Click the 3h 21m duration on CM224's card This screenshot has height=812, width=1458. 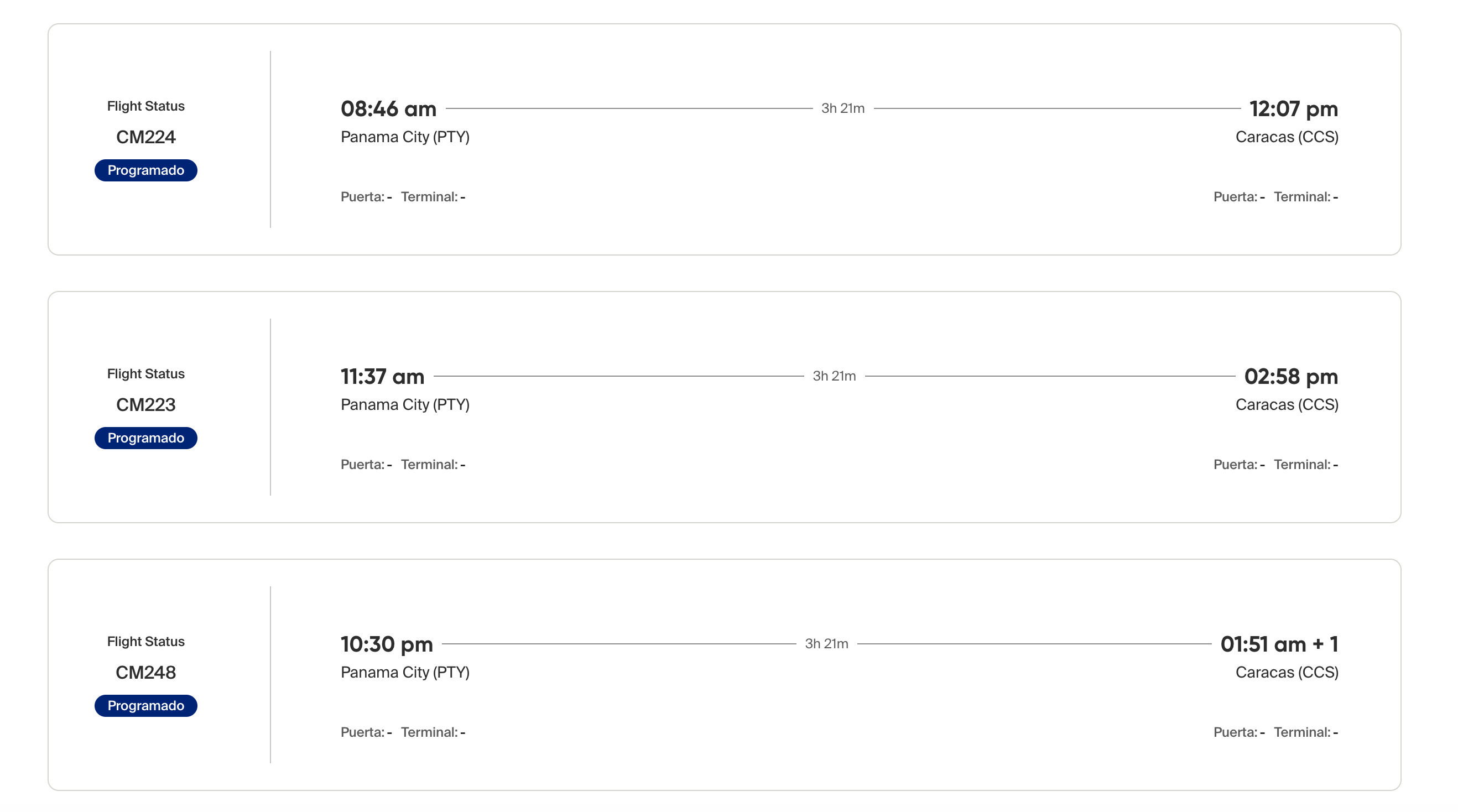tap(843, 108)
